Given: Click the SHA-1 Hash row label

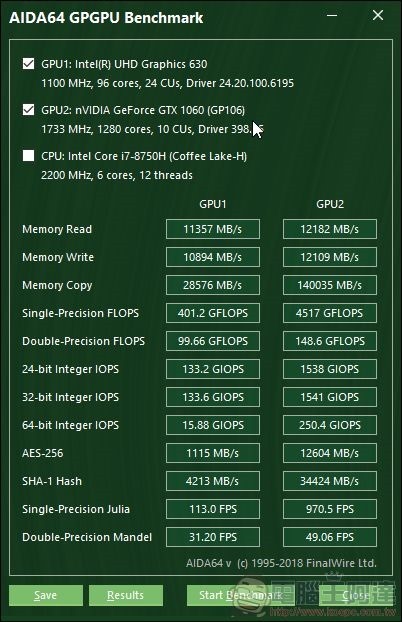Looking at the screenshot, I should (52, 481).
